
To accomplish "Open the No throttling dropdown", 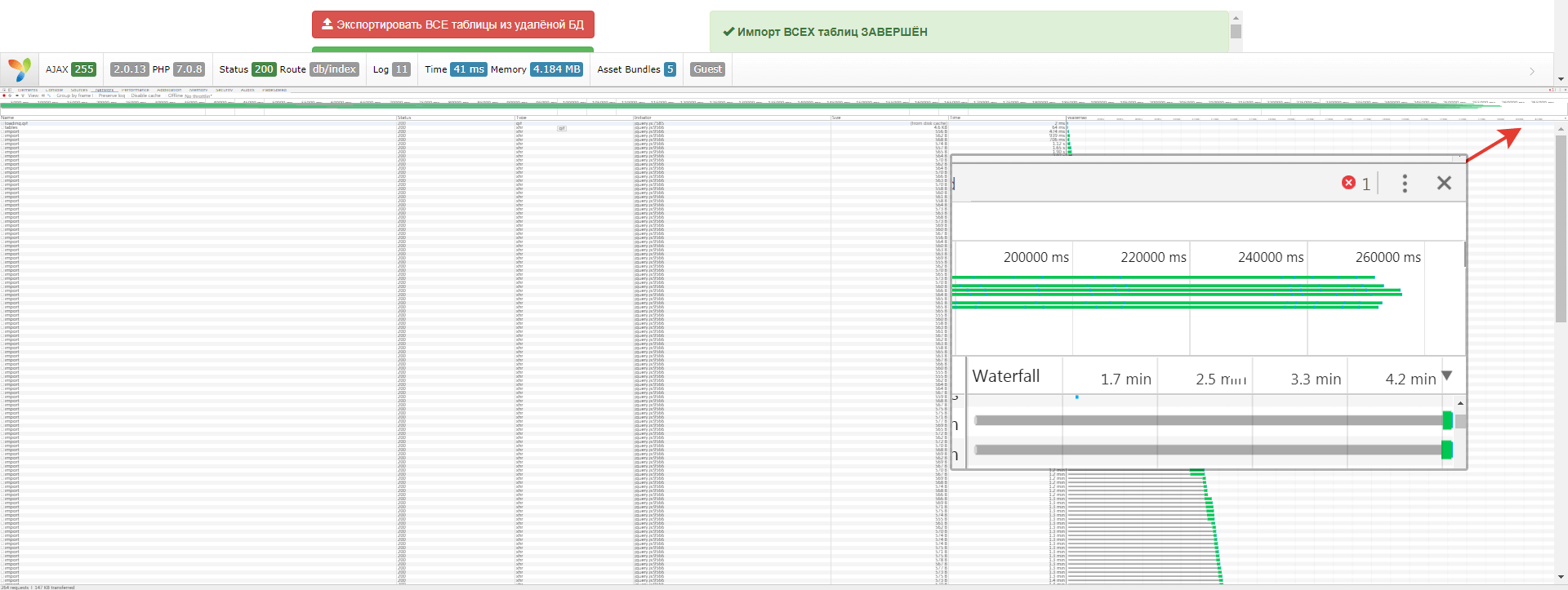I will (198, 96).
